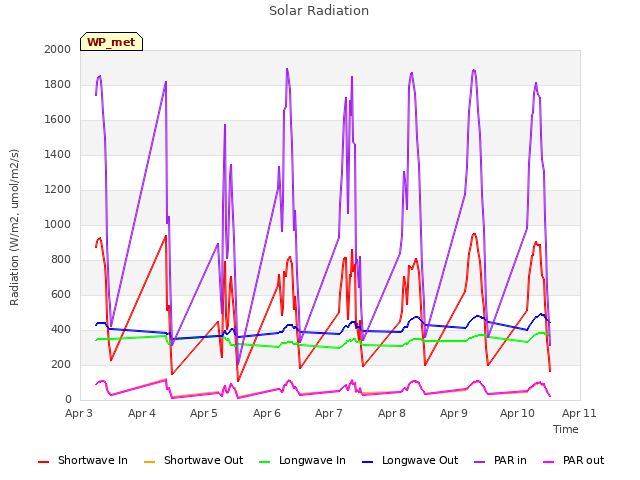Click the 2000 y-axis tick label

(x=58, y=49)
